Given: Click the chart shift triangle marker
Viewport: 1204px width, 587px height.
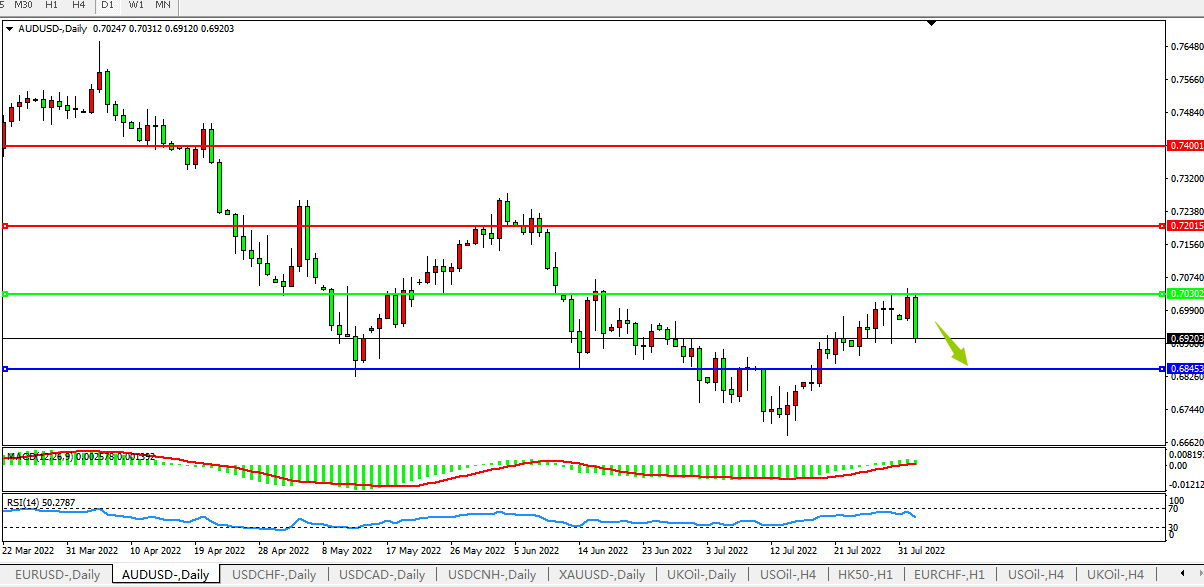Looking at the screenshot, I should (931, 23).
